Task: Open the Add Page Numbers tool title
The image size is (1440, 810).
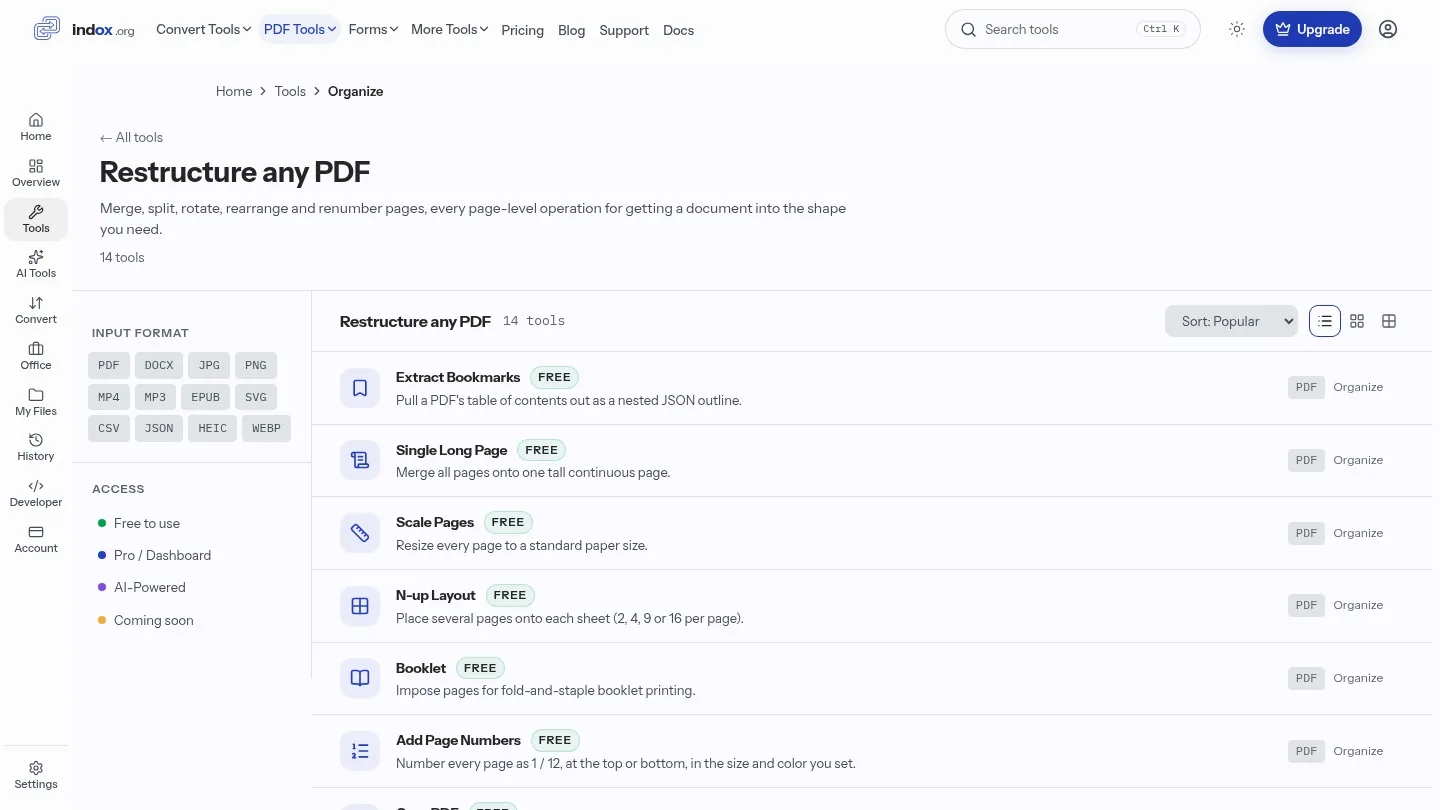Action: point(458,740)
